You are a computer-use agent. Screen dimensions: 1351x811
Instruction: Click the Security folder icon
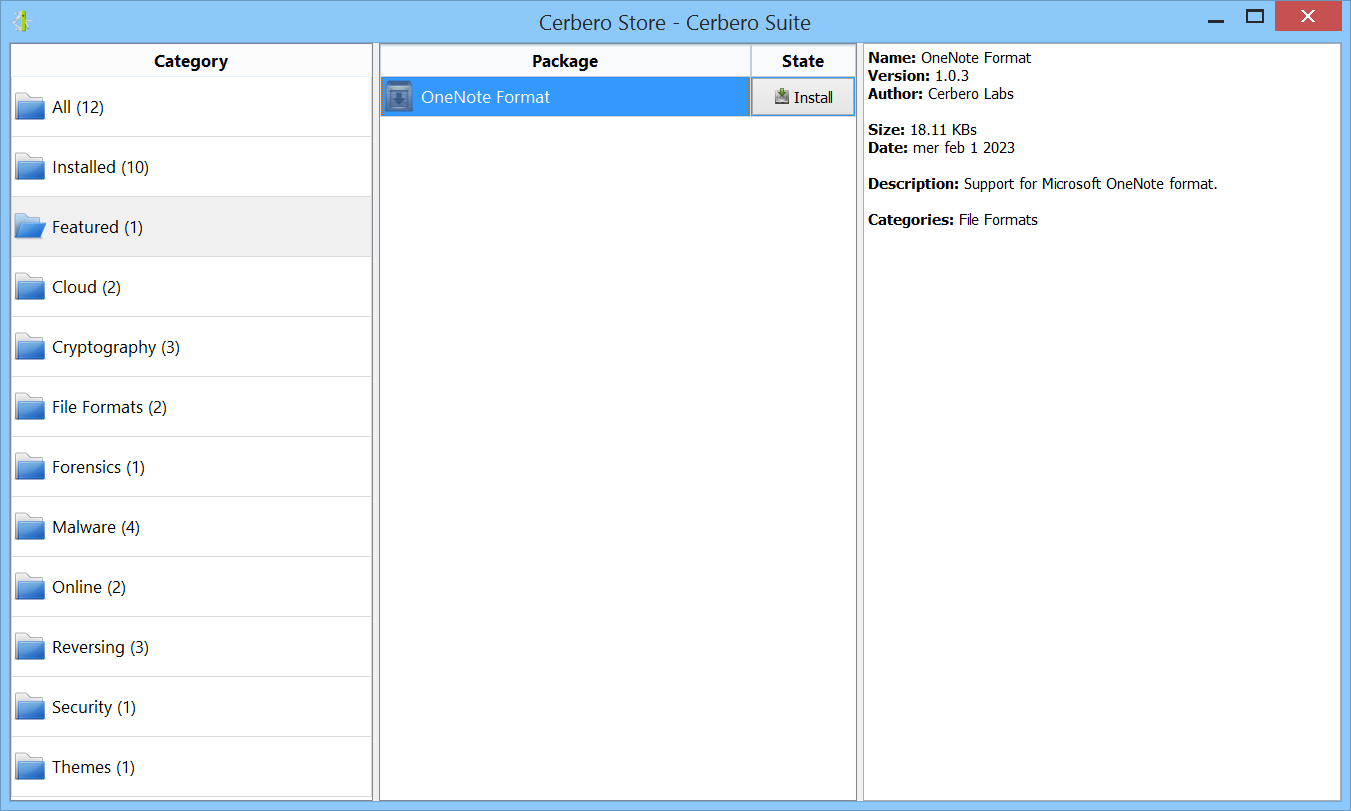click(x=30, y=707)
